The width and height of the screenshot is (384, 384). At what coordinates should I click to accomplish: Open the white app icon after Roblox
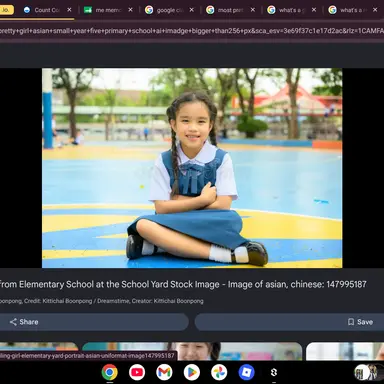[x=274, y=372]
